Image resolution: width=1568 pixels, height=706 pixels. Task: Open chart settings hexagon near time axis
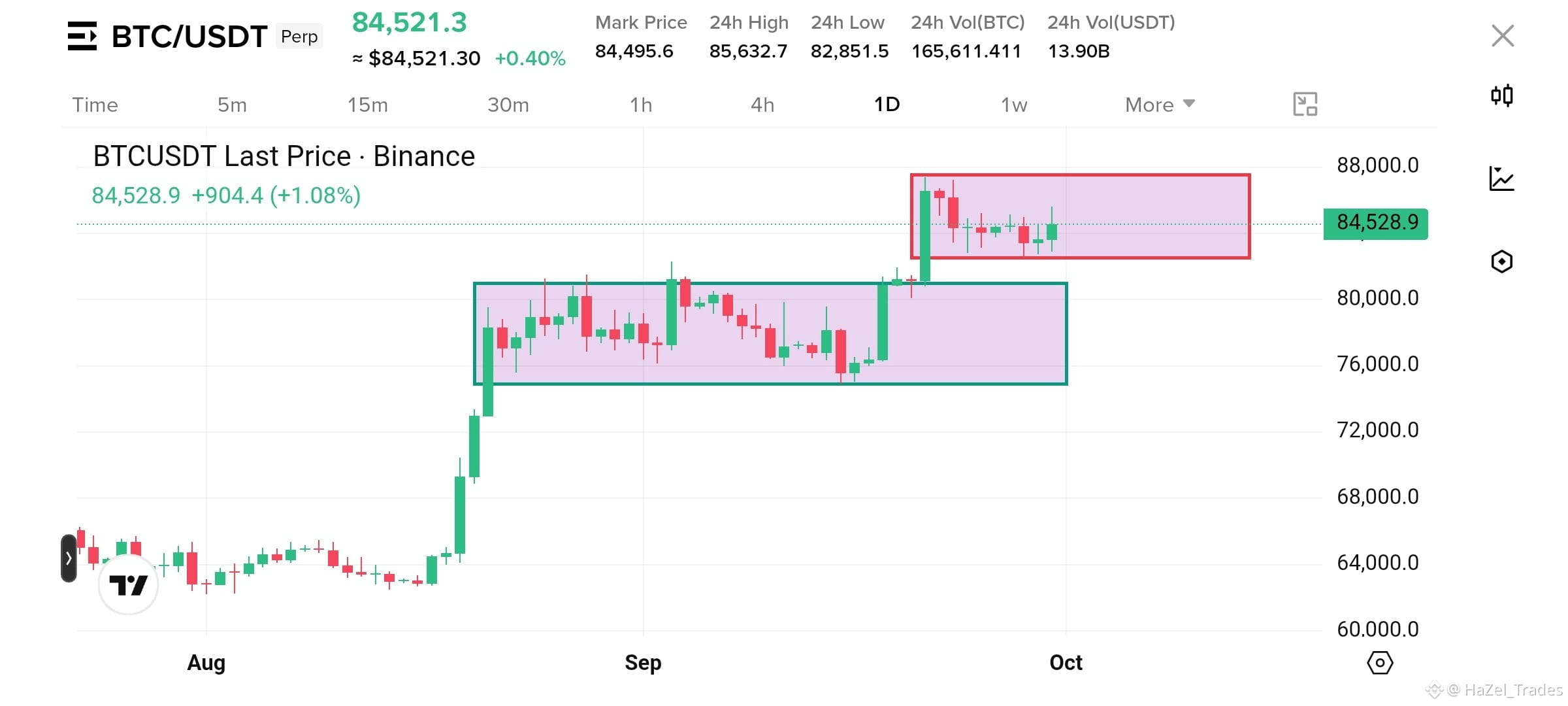[x=1380, y=663]
